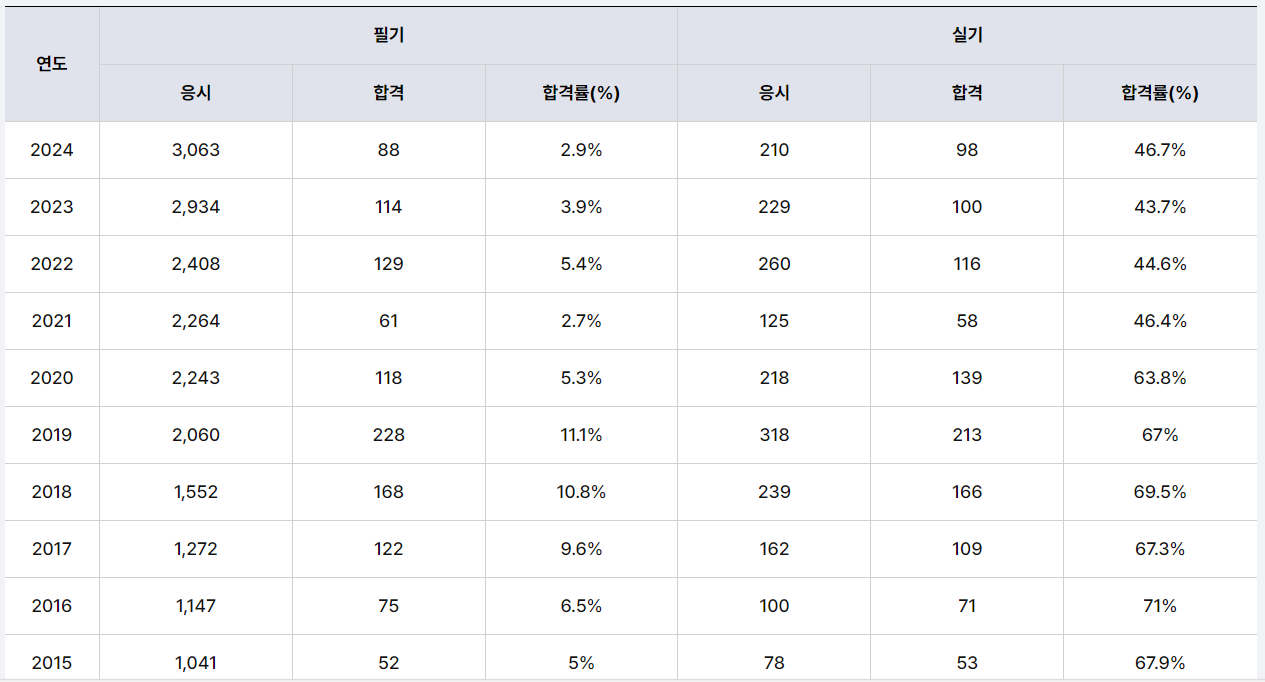Select the 1,552 cell in the 2018 row
Screen dimensions: 1265x682
click(x=196, y=492)
